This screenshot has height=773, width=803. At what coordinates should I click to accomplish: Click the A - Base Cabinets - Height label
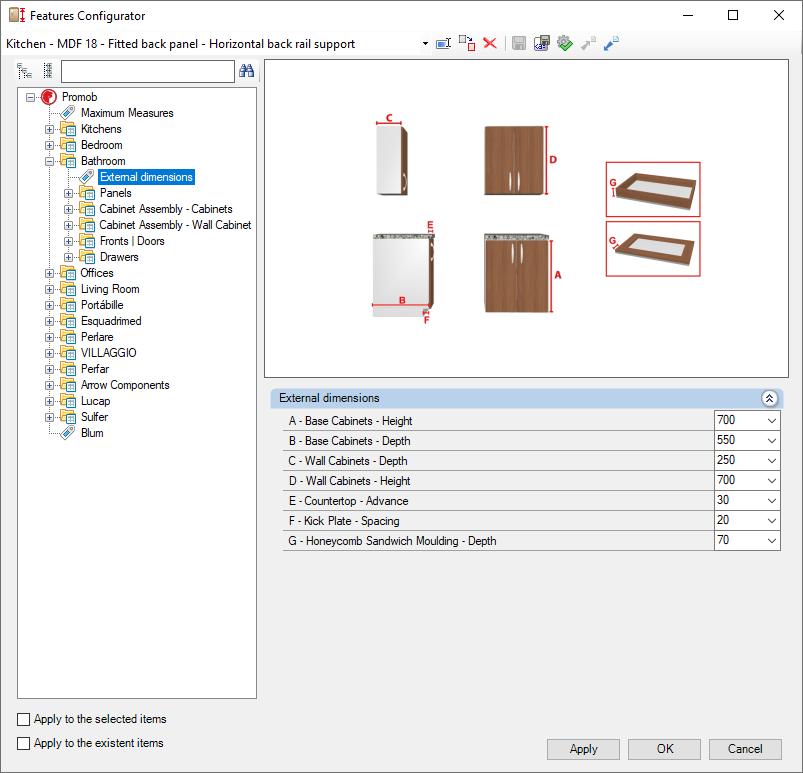coord(351,421)
